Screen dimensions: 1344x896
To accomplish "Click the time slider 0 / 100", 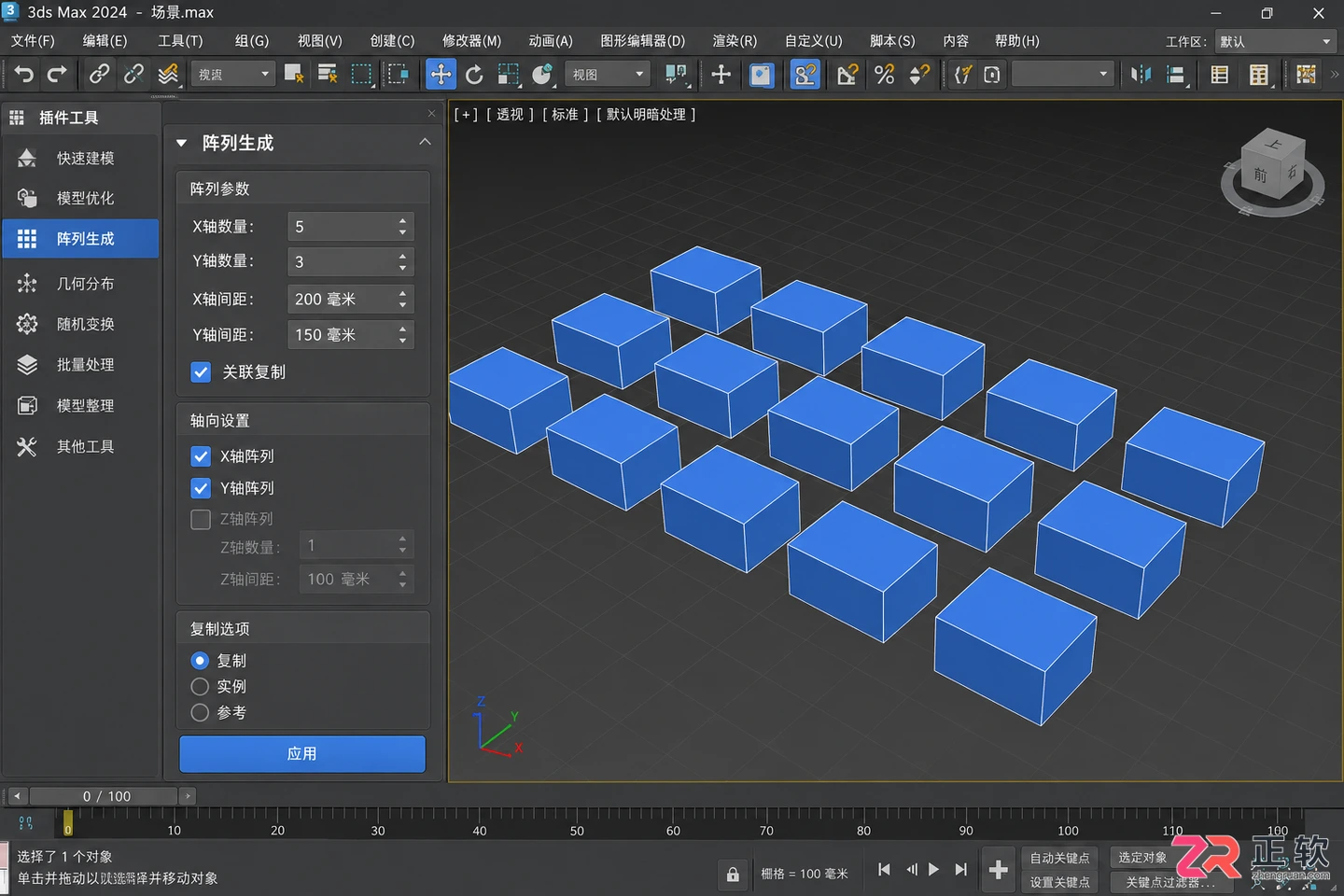I will [x=104, y=796].
